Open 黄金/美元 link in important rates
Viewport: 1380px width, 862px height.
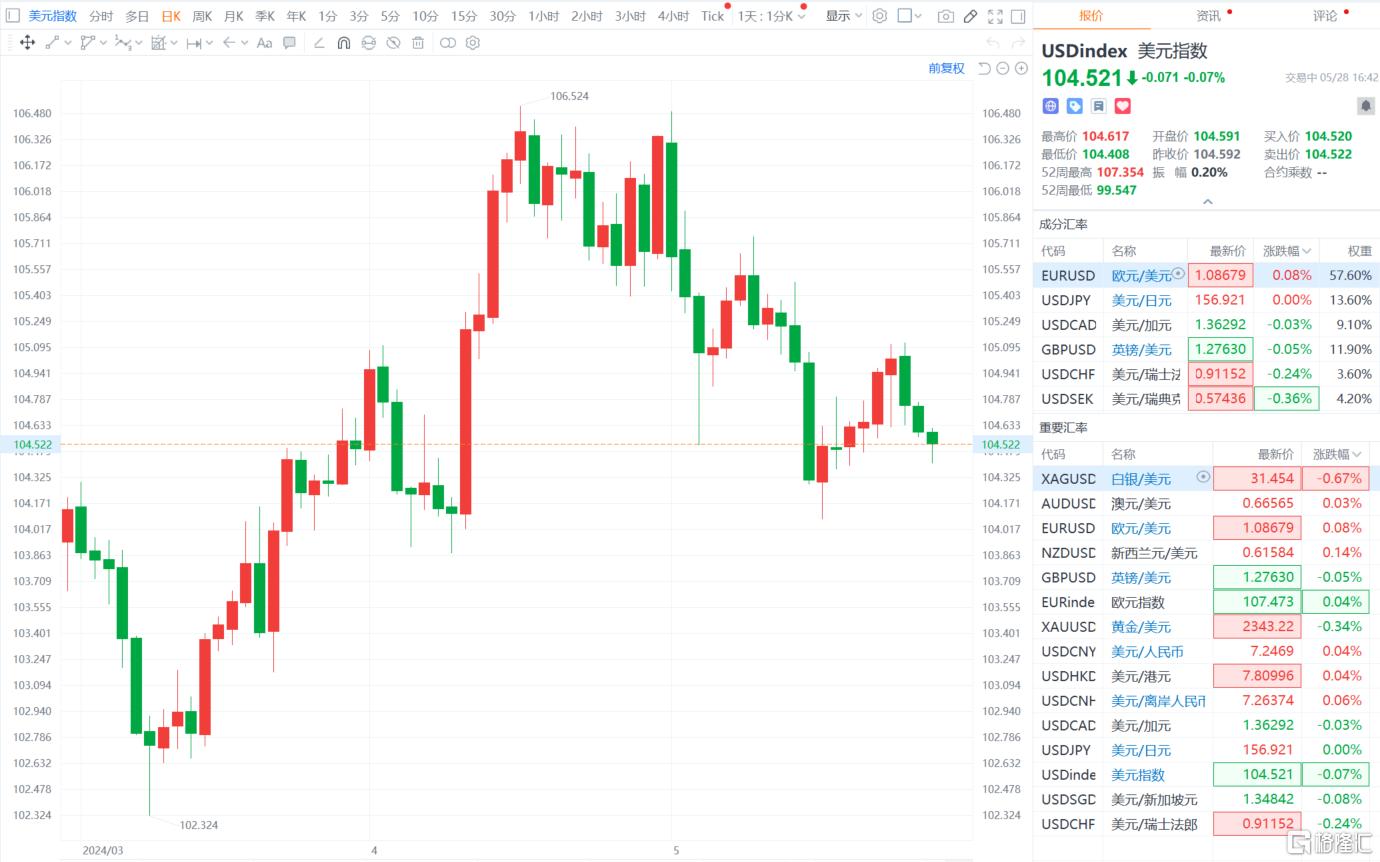(1141, 626)
